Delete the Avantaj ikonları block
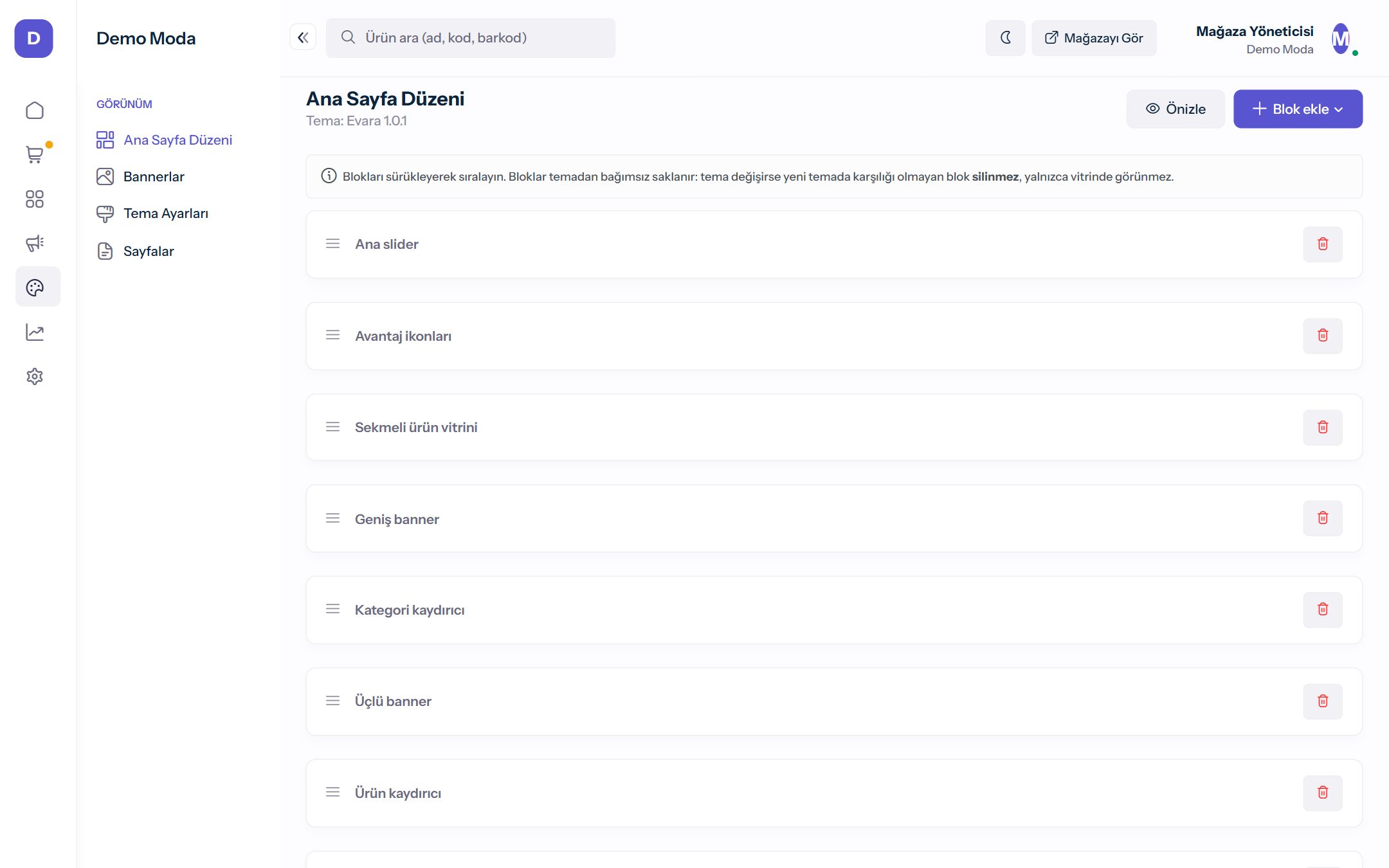The width and height of the screenshot is (1389, 868). point(1323,336)
